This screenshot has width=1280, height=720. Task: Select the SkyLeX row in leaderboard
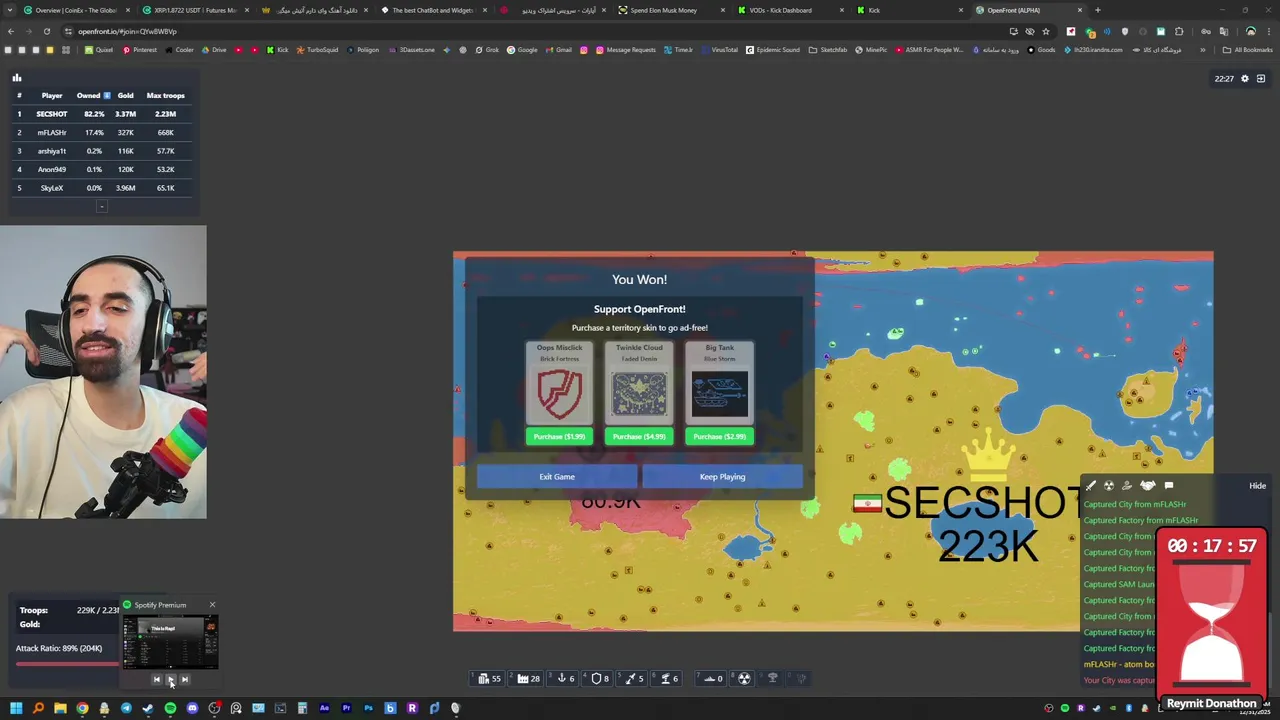click(101, 188)
